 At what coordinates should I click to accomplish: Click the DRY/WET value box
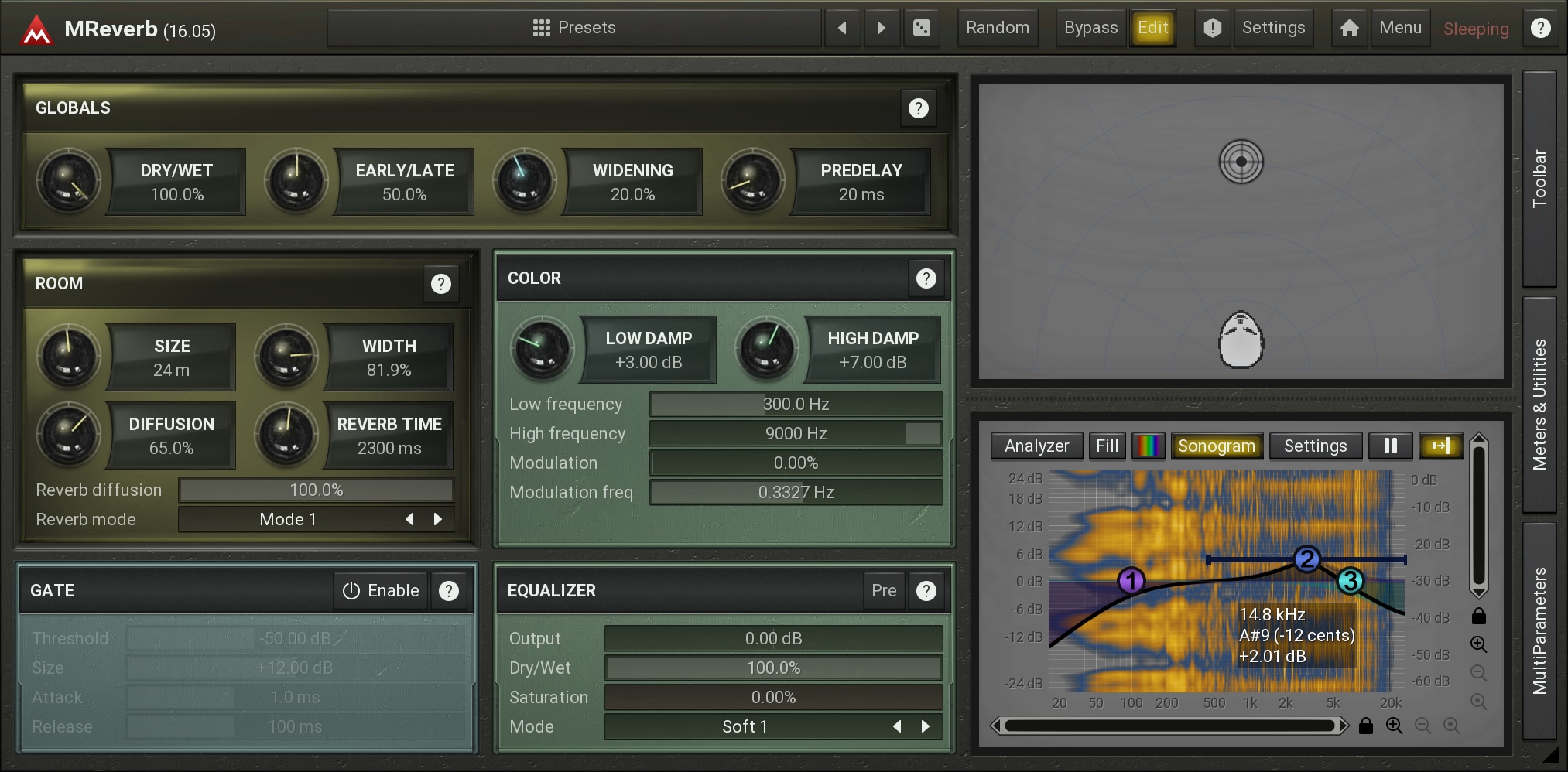click(176, 182)
